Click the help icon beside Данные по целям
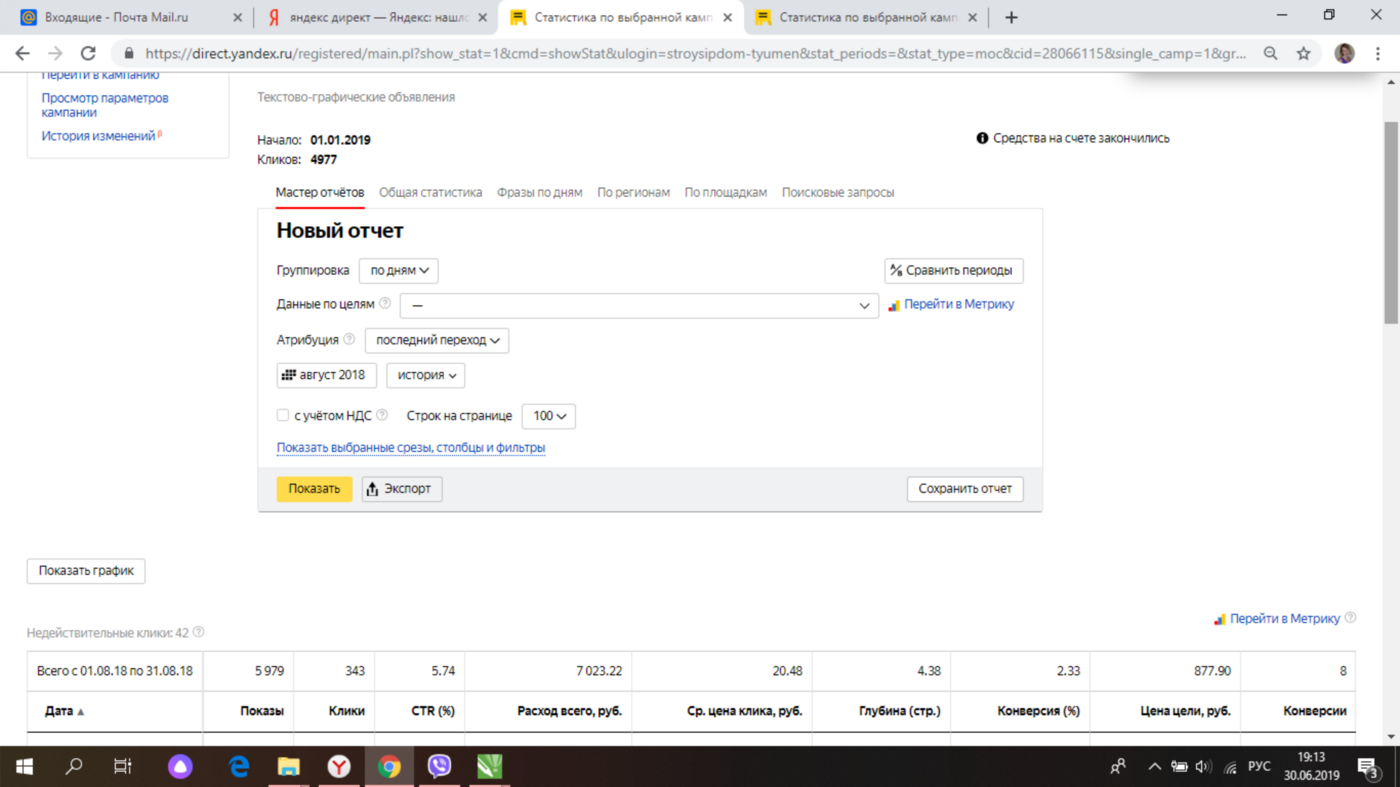Image resolution: width=1400 pixels, height=787 pixels. tap(385, 304)
